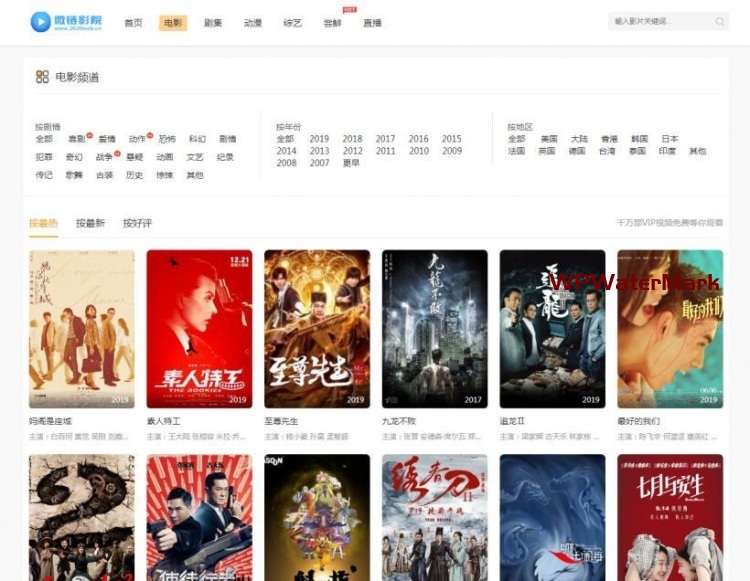The height and width of the screenshot is (581, 750).
Task: Open the 剧集 nav item
Action: (x=213, y=23)
